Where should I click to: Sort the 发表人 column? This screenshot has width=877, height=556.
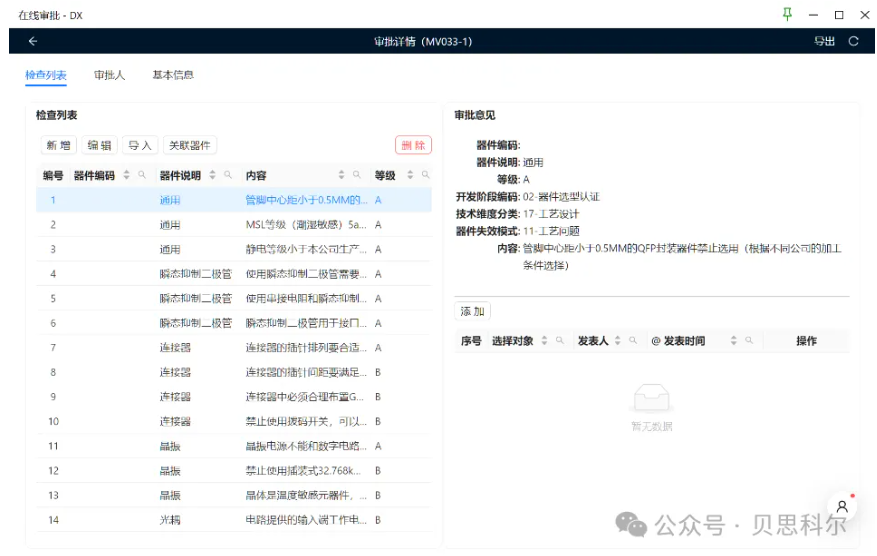tap(617, 341)
